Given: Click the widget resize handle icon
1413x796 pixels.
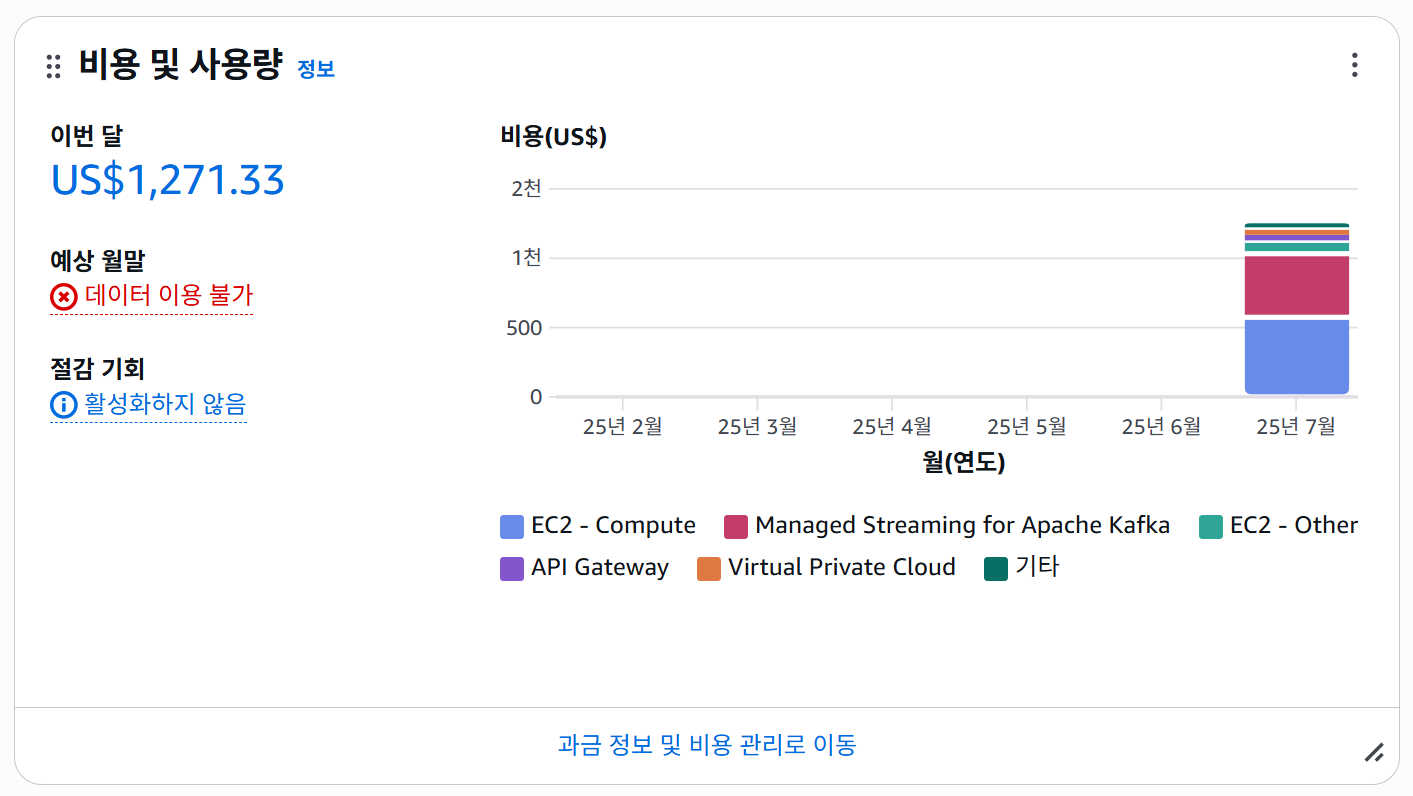Looking at the screenshot, I should click(1374, 752).
